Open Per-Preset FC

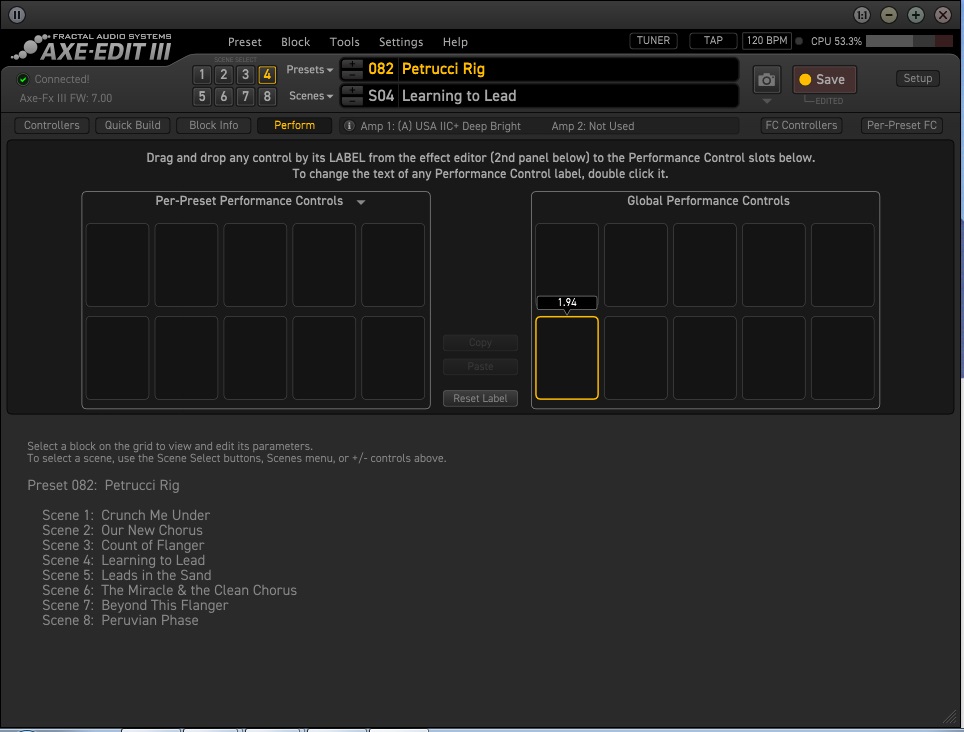[901, 125]
